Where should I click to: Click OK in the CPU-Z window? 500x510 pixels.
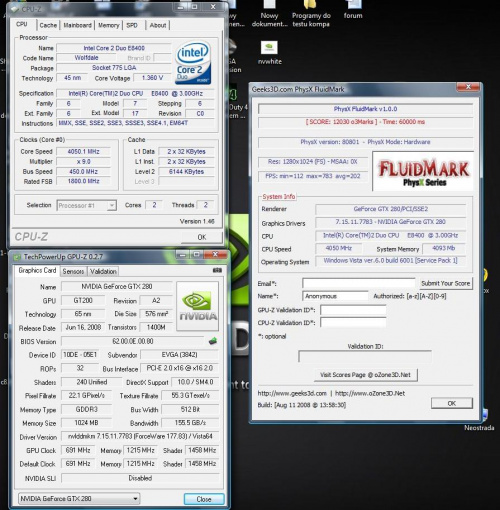tap(202, 237)
